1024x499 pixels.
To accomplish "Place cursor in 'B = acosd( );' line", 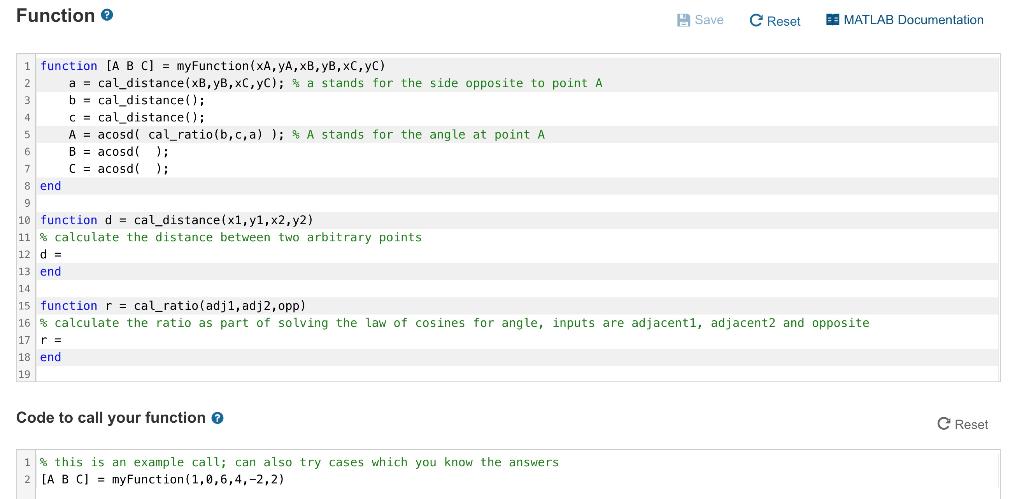I will pos(119,152).
